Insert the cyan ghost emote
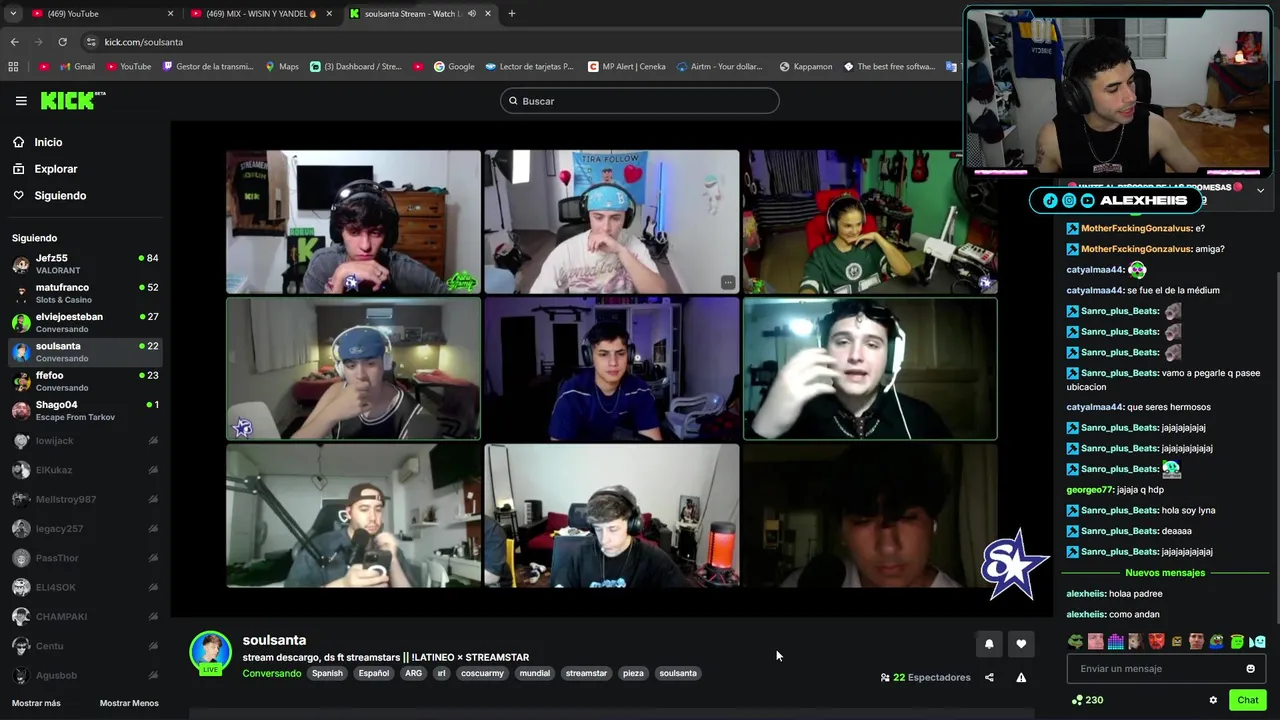Screen dimensions: 1280x720 point(1258,641)
